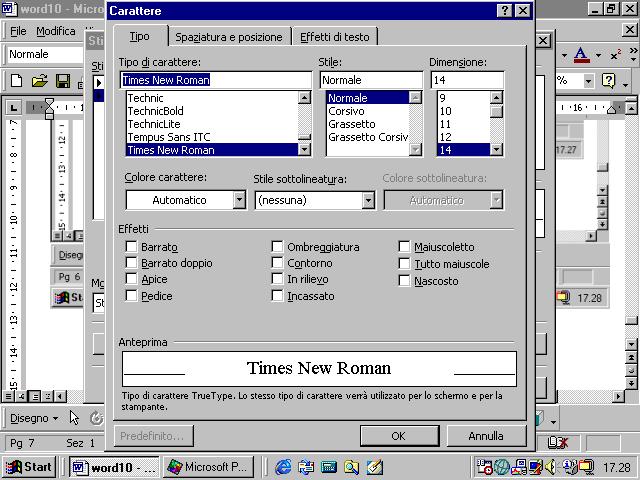The width and height of the screenshot is (640, 480).
Task: Open the font color dropdown arrow
Action: (598, 55)
